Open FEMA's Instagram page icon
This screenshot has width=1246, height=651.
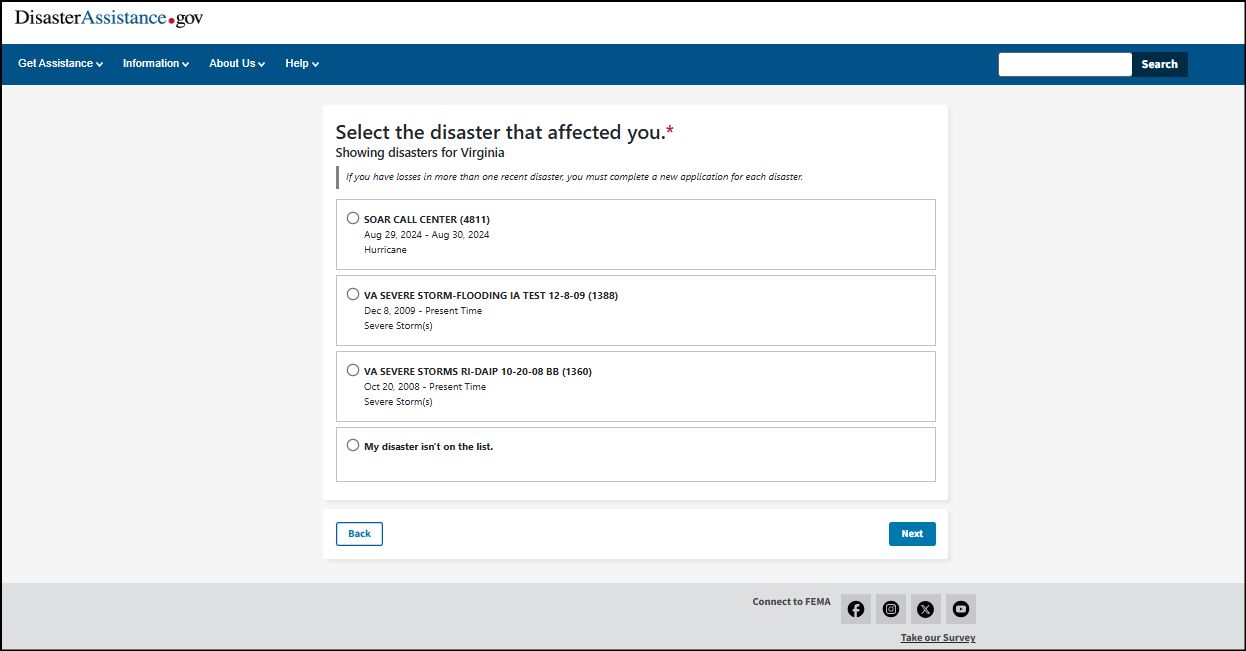tap(890, 609)
